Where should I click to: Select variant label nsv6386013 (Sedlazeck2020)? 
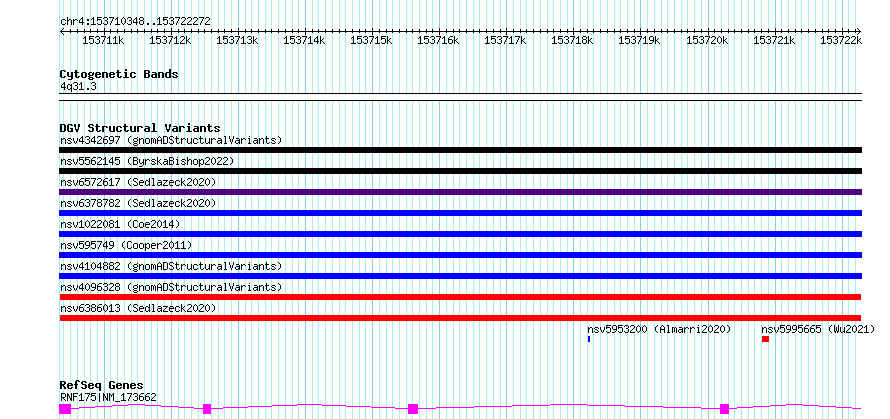(x=138, y=308)
